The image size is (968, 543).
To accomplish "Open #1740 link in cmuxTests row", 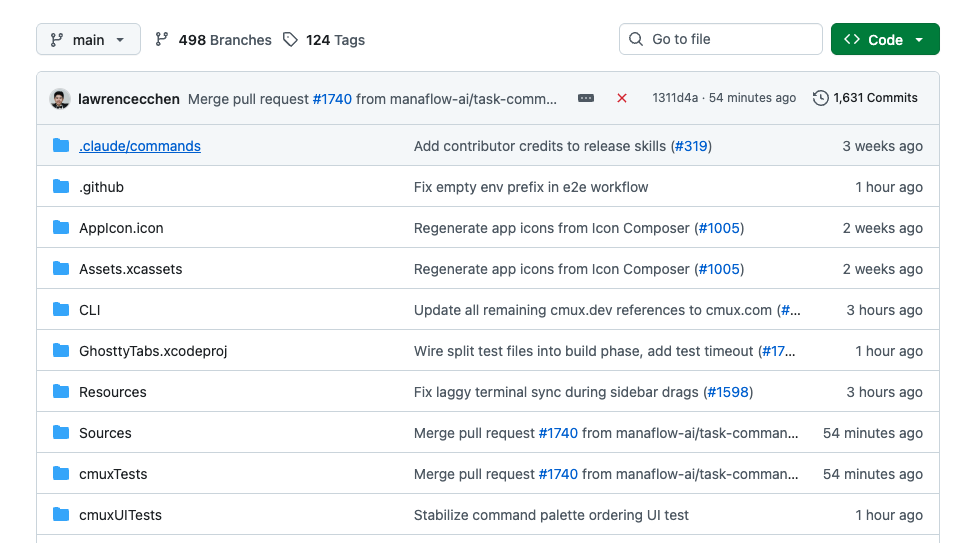I will pos(558,474).
